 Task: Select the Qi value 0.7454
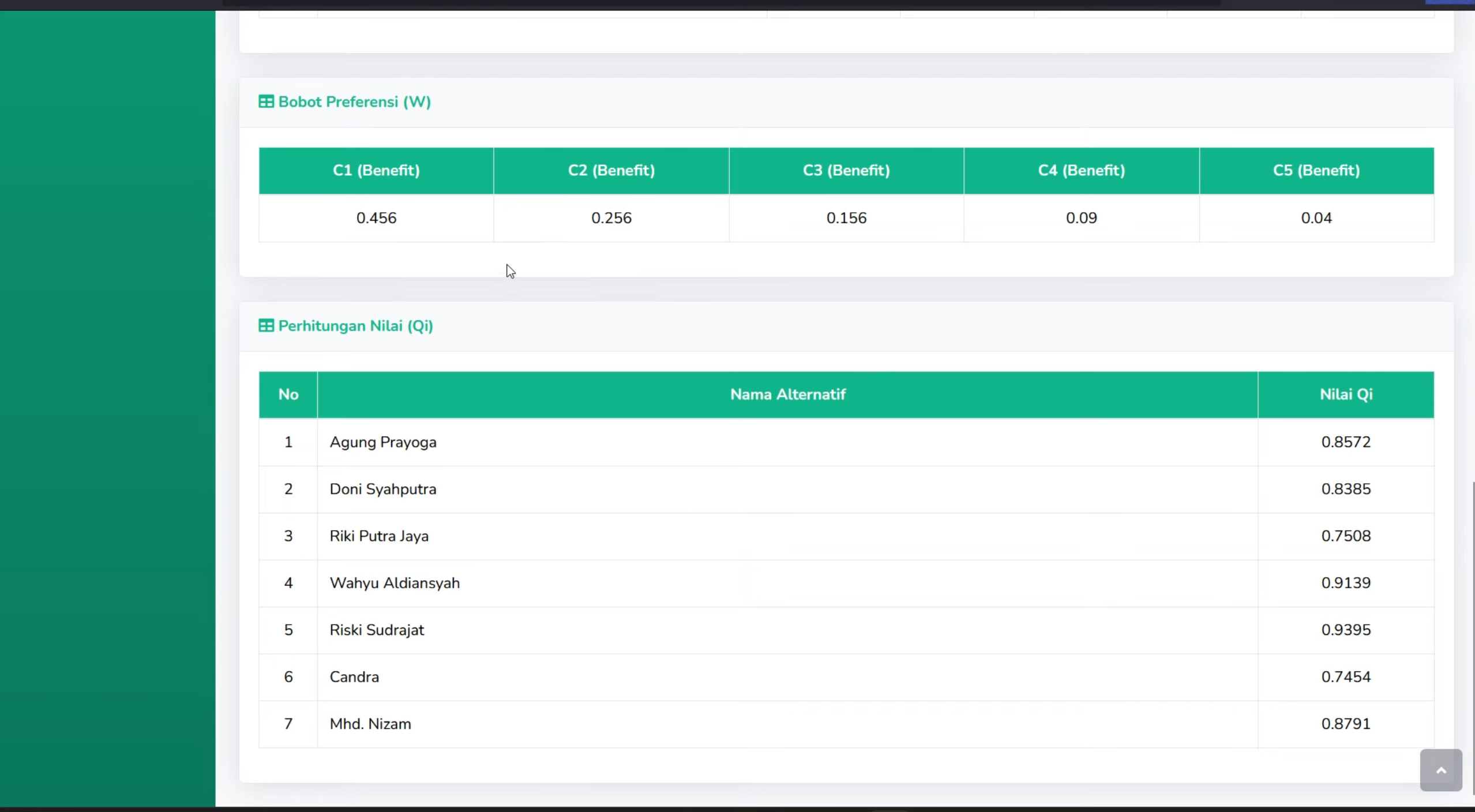coord(1346,676)
